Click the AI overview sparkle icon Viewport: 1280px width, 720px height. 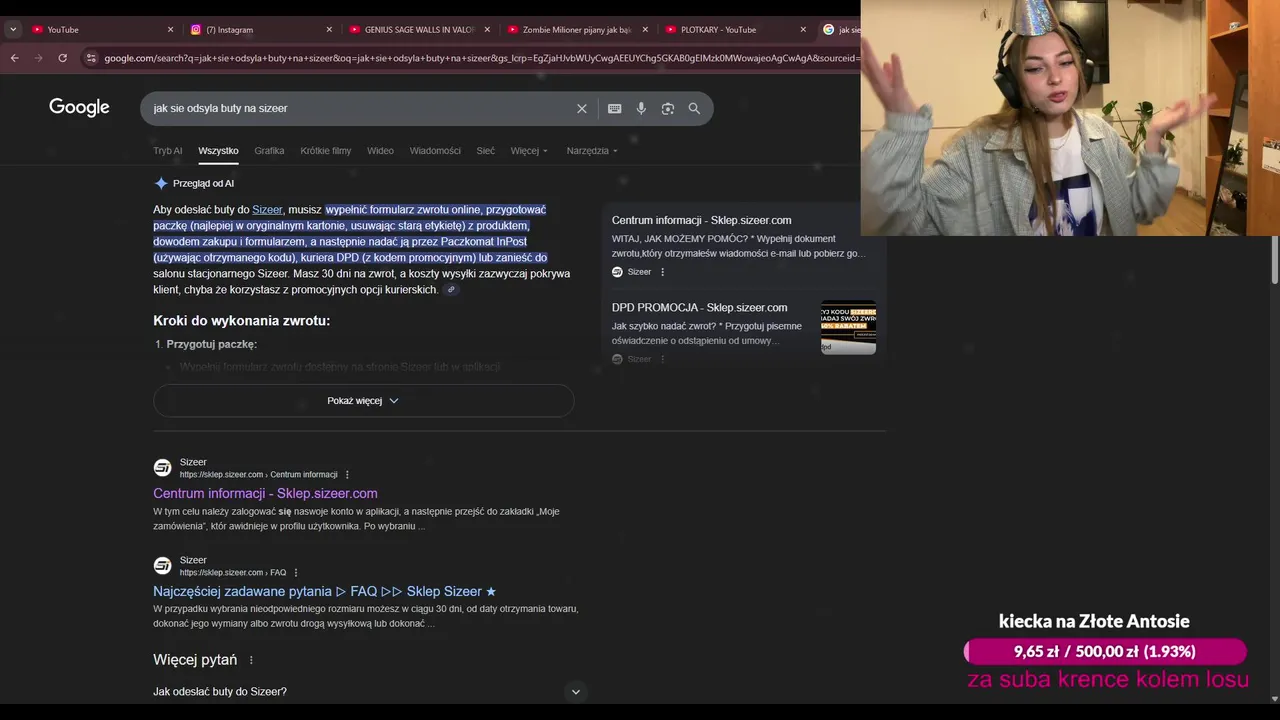tap(161, 183)
